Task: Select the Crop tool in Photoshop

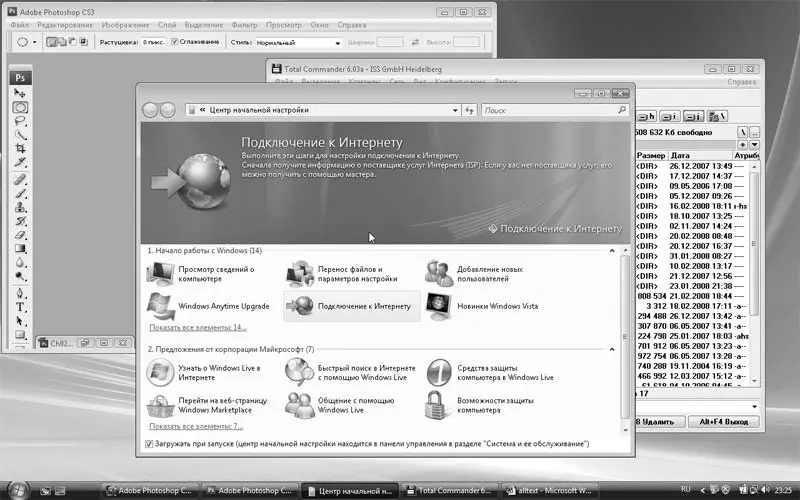Action: [20, 148]
